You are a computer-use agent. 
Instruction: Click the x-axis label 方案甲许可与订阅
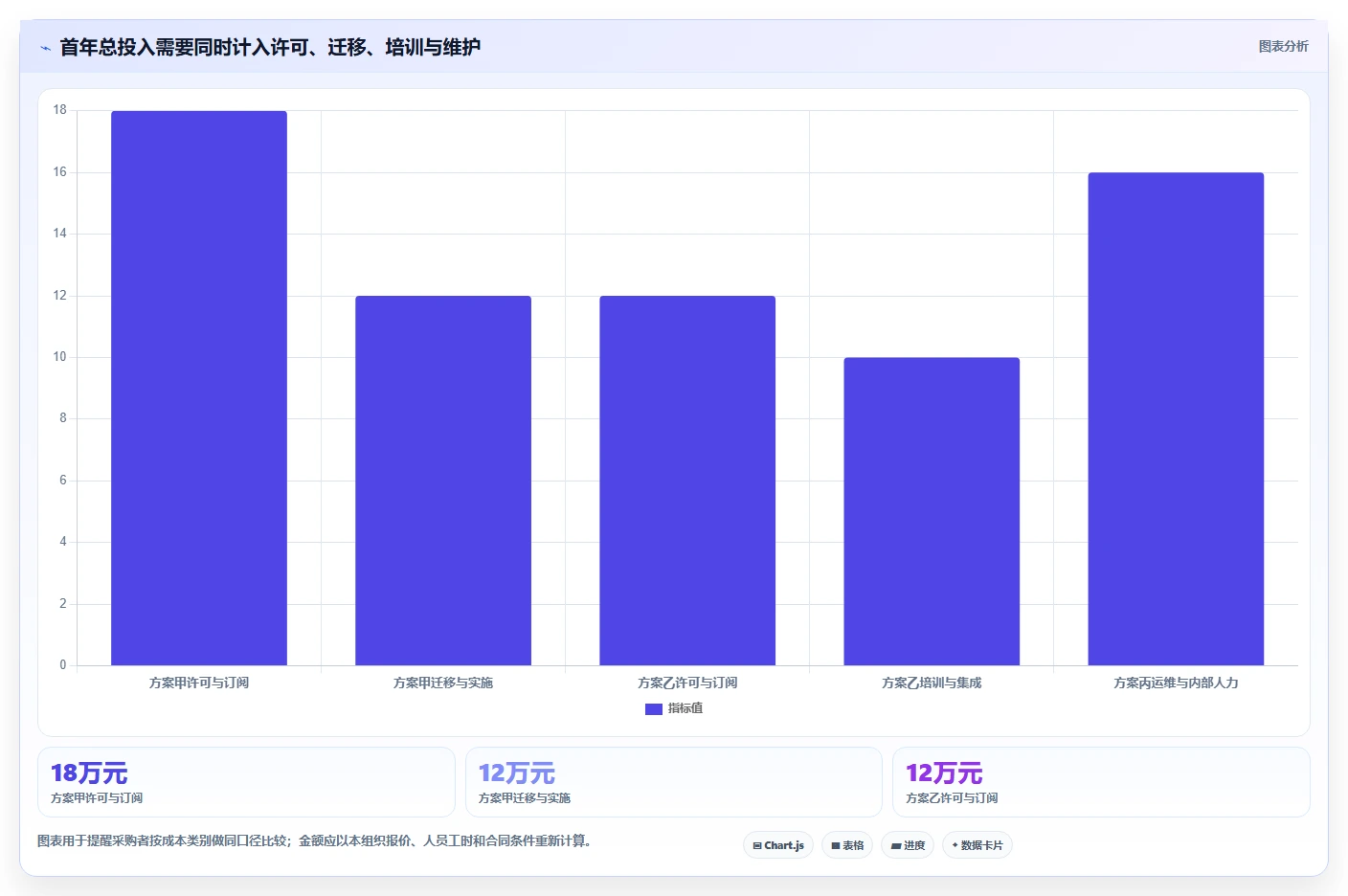[199, 683]
